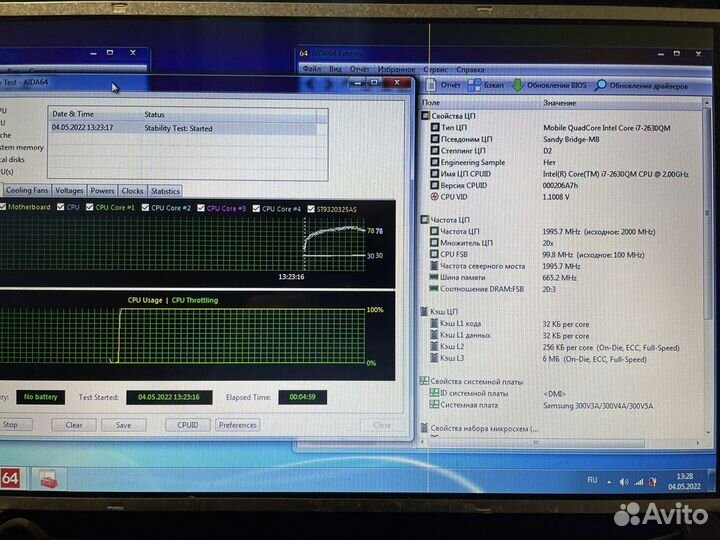Image resolution: width=720 pixels, height=540 pixels.
Task: Click the Частота ЦП section icon
Action: coord(425,219)
